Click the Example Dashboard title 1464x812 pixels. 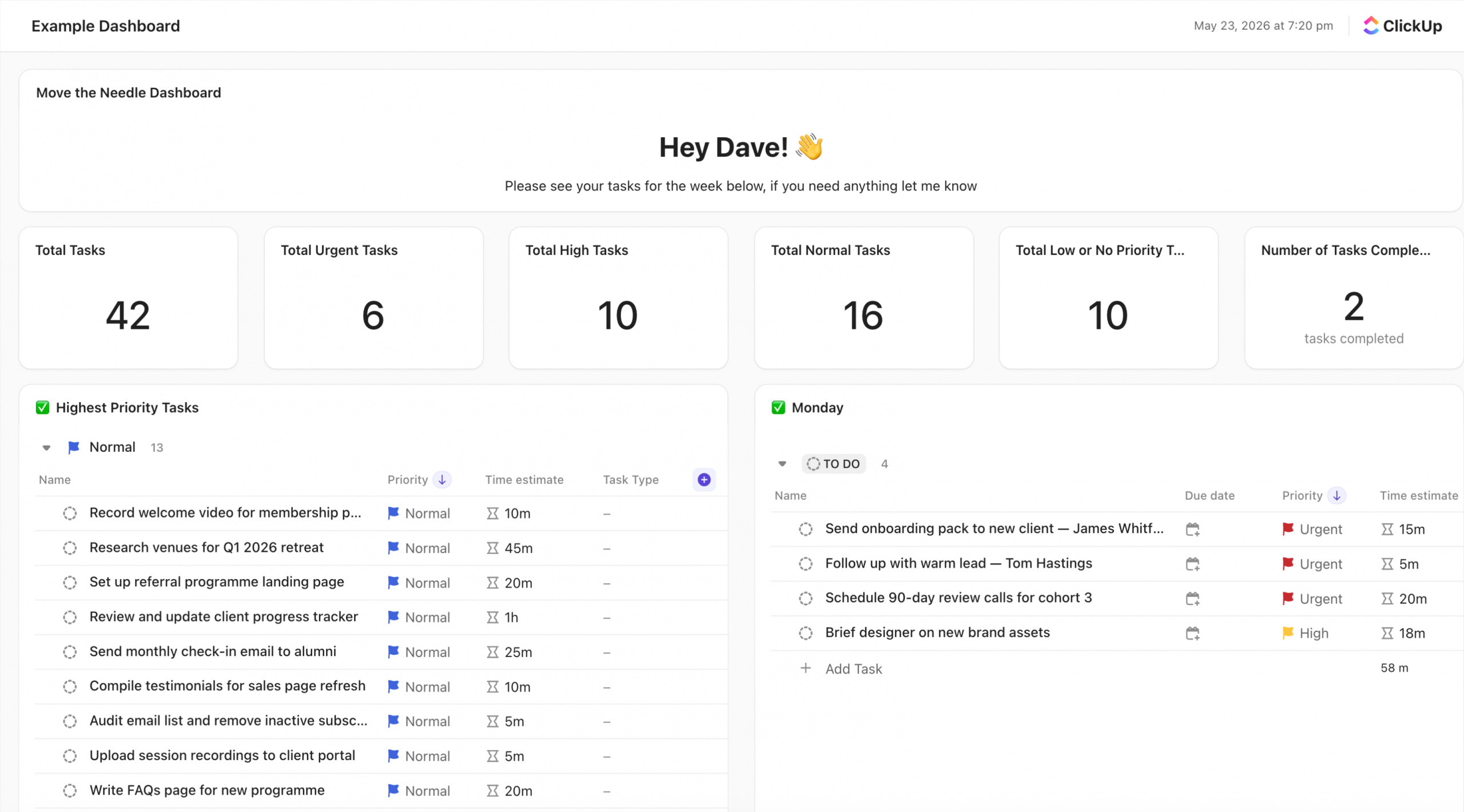tap(105, 26)
